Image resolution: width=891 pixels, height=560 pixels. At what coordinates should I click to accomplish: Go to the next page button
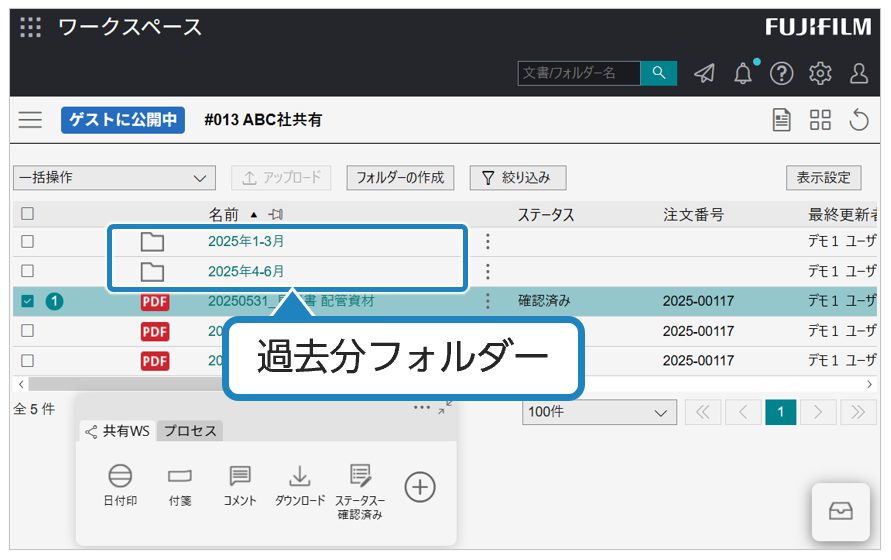pyautogui.click(x=818, y=412)
